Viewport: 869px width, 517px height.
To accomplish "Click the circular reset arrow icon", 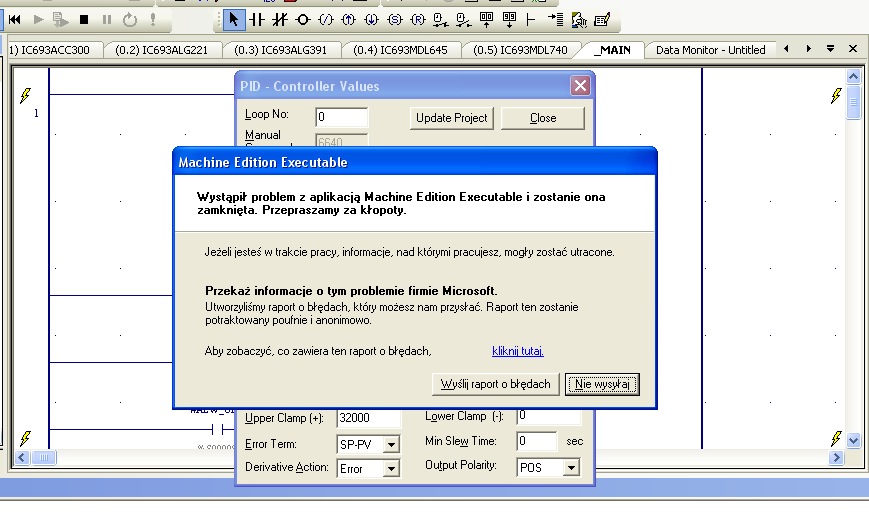I will (x=130, y=20).
